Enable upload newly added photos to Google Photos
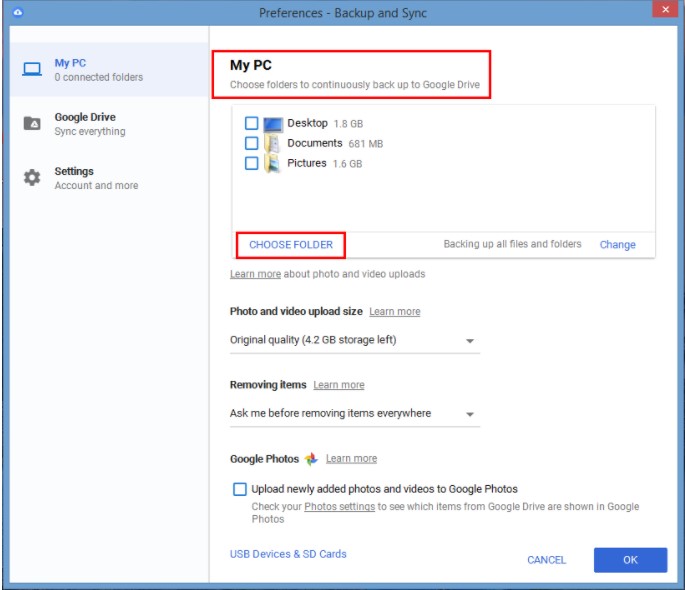The height and width of the screenshot is (590, 685). pos(240,489)
